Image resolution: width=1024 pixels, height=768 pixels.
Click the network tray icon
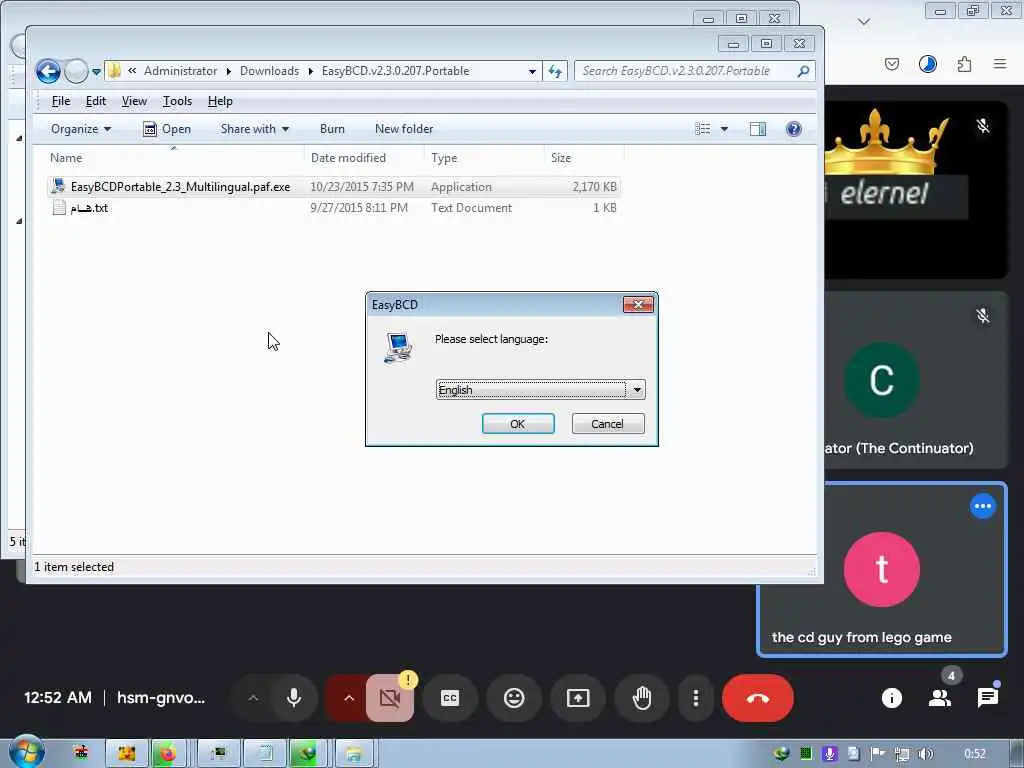(x=902, y=754)
